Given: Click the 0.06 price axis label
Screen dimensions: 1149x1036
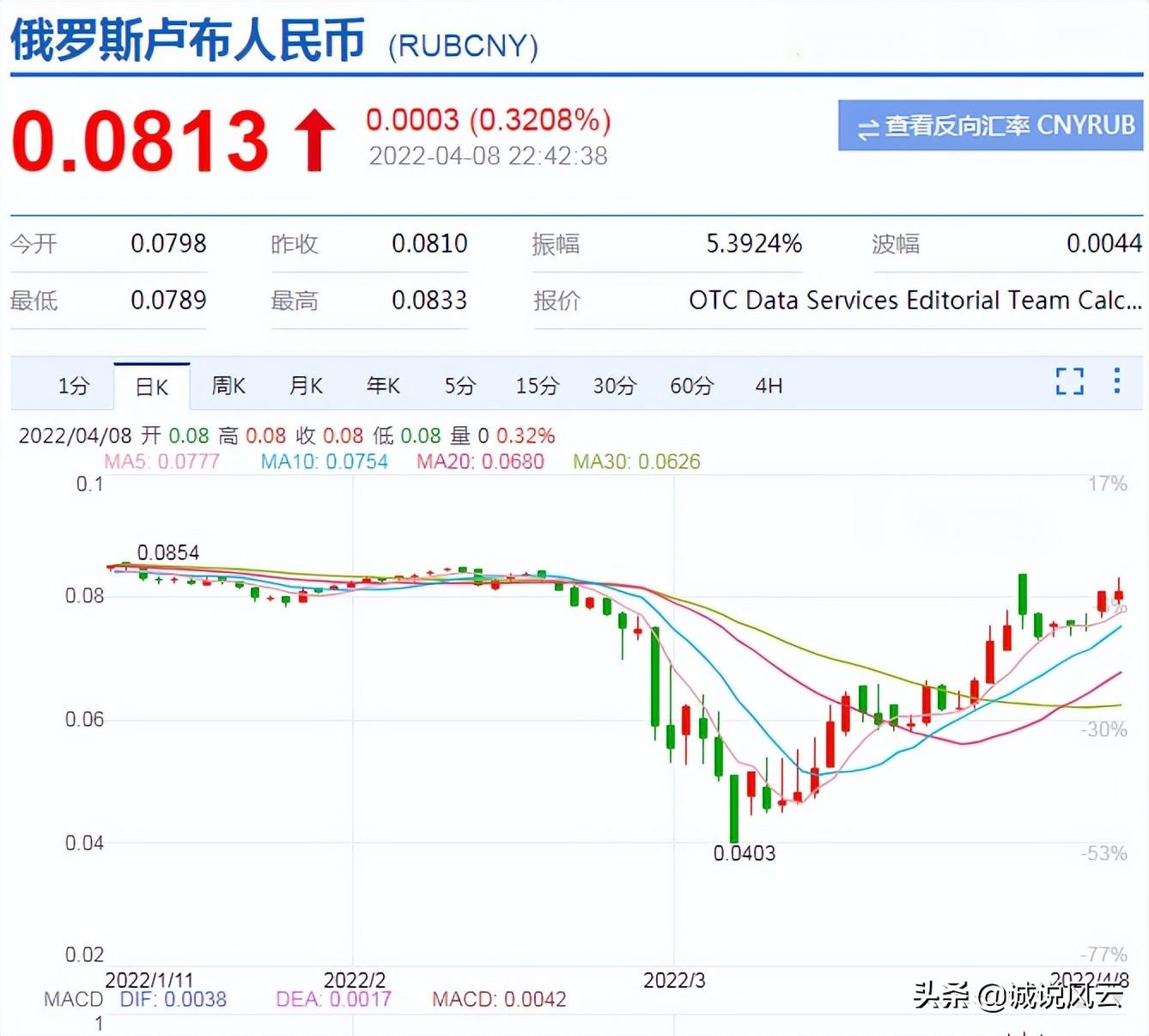Looking at the screenshot, I should pos(84,719).
